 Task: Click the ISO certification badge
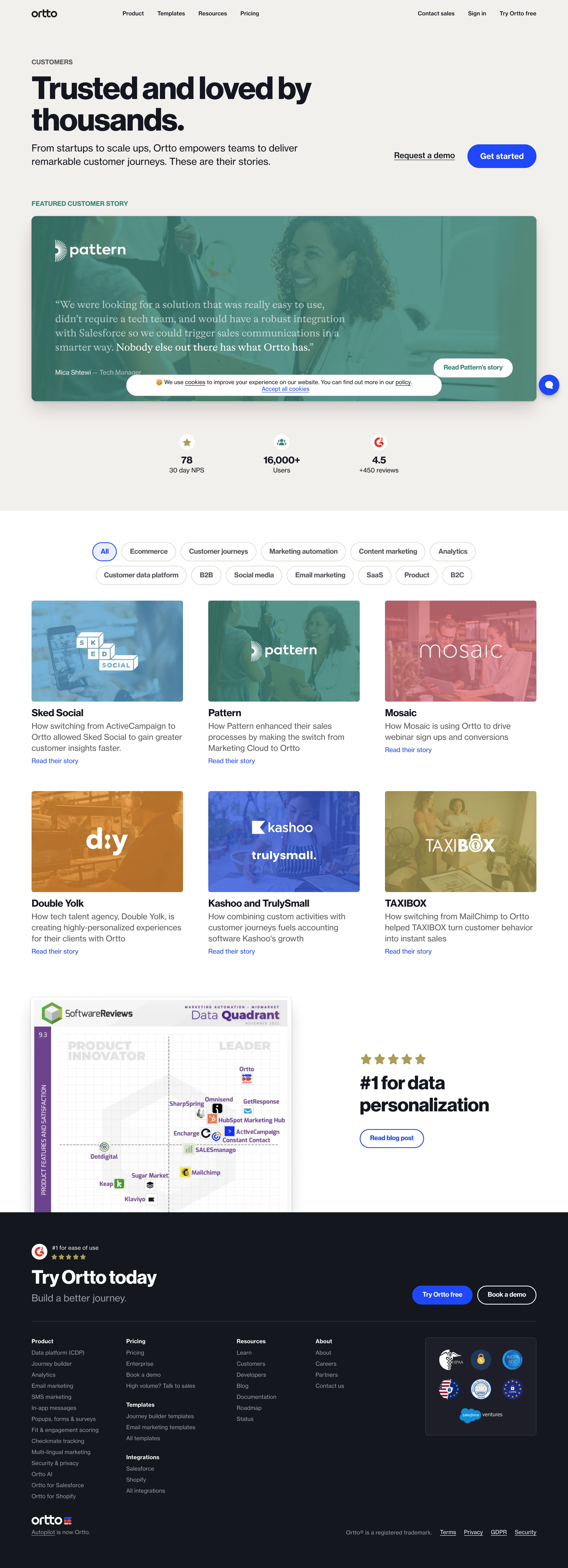coord(481,1389)
